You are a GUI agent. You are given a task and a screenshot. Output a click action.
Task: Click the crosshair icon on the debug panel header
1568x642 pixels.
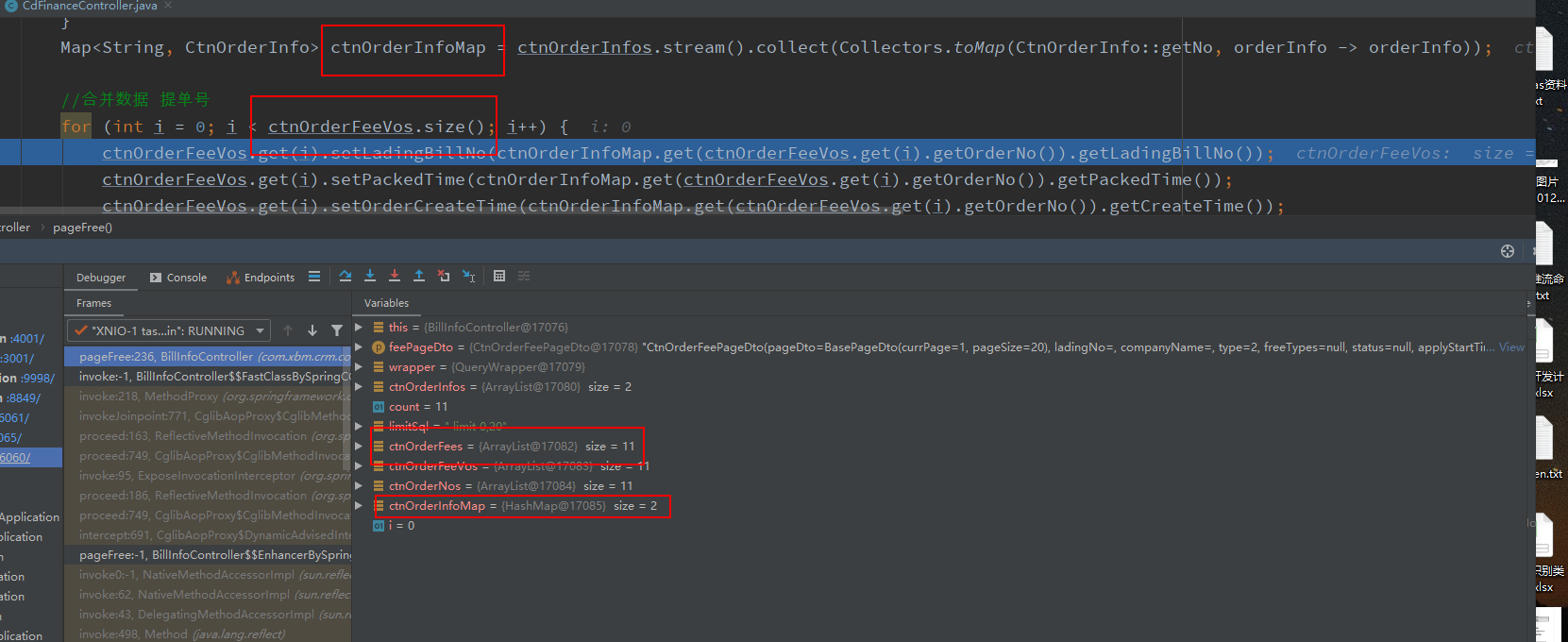1508,251
